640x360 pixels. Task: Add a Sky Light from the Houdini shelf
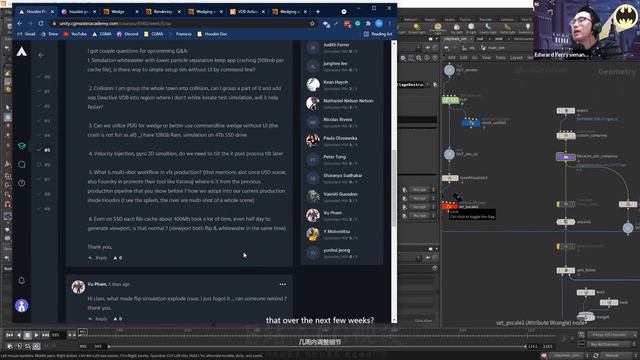coord(456,28)
